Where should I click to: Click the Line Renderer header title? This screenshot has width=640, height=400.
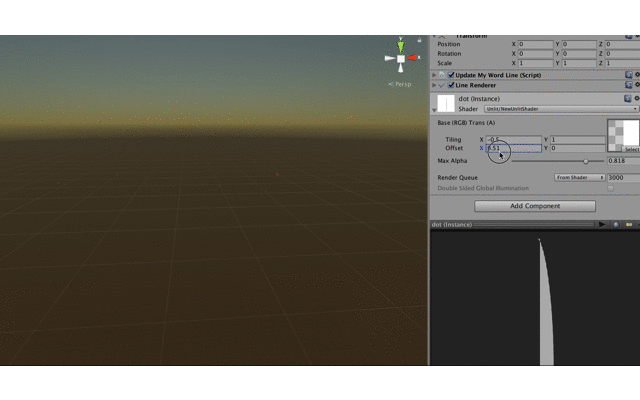pos(476,85)
